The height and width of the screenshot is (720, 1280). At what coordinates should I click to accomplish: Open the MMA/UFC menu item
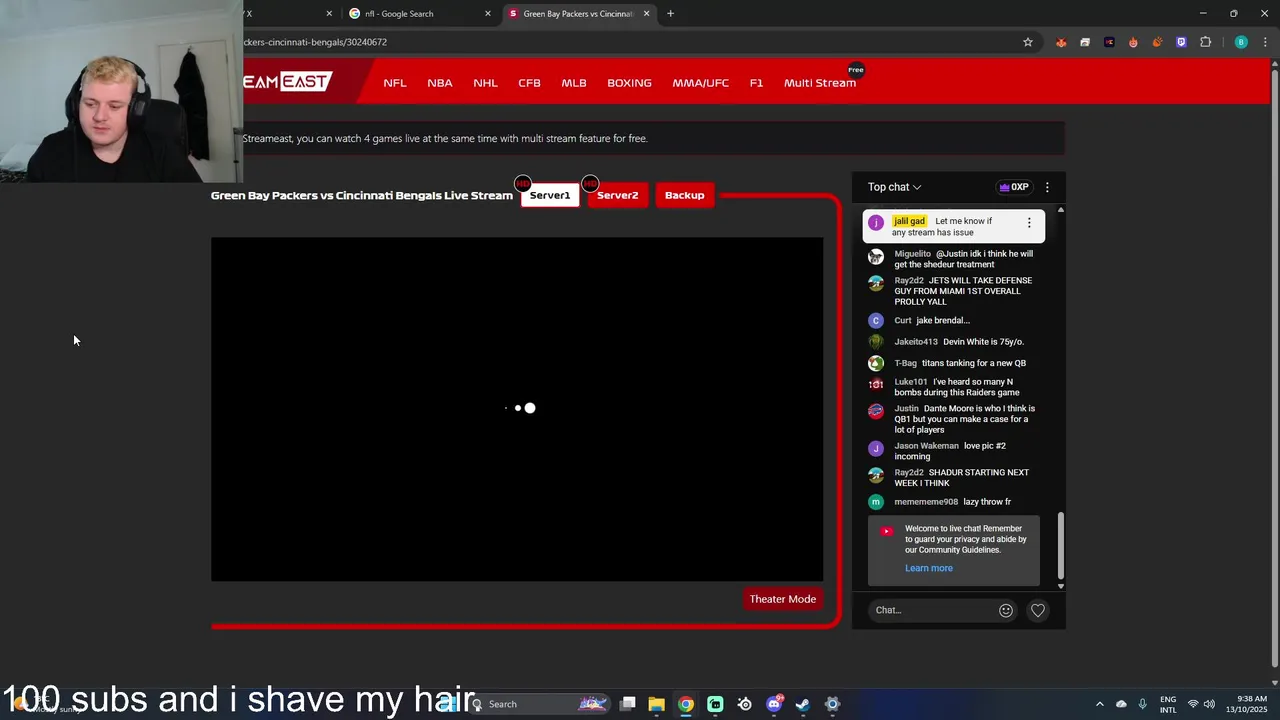[700, 83]
